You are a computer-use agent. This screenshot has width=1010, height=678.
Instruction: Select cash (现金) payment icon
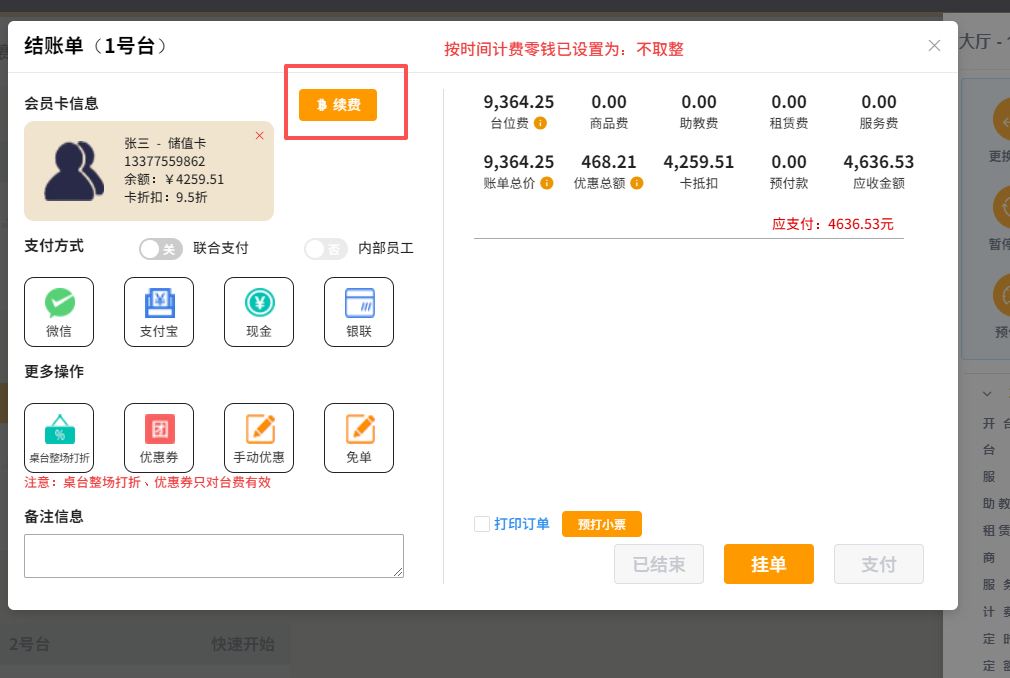(259, 311)
